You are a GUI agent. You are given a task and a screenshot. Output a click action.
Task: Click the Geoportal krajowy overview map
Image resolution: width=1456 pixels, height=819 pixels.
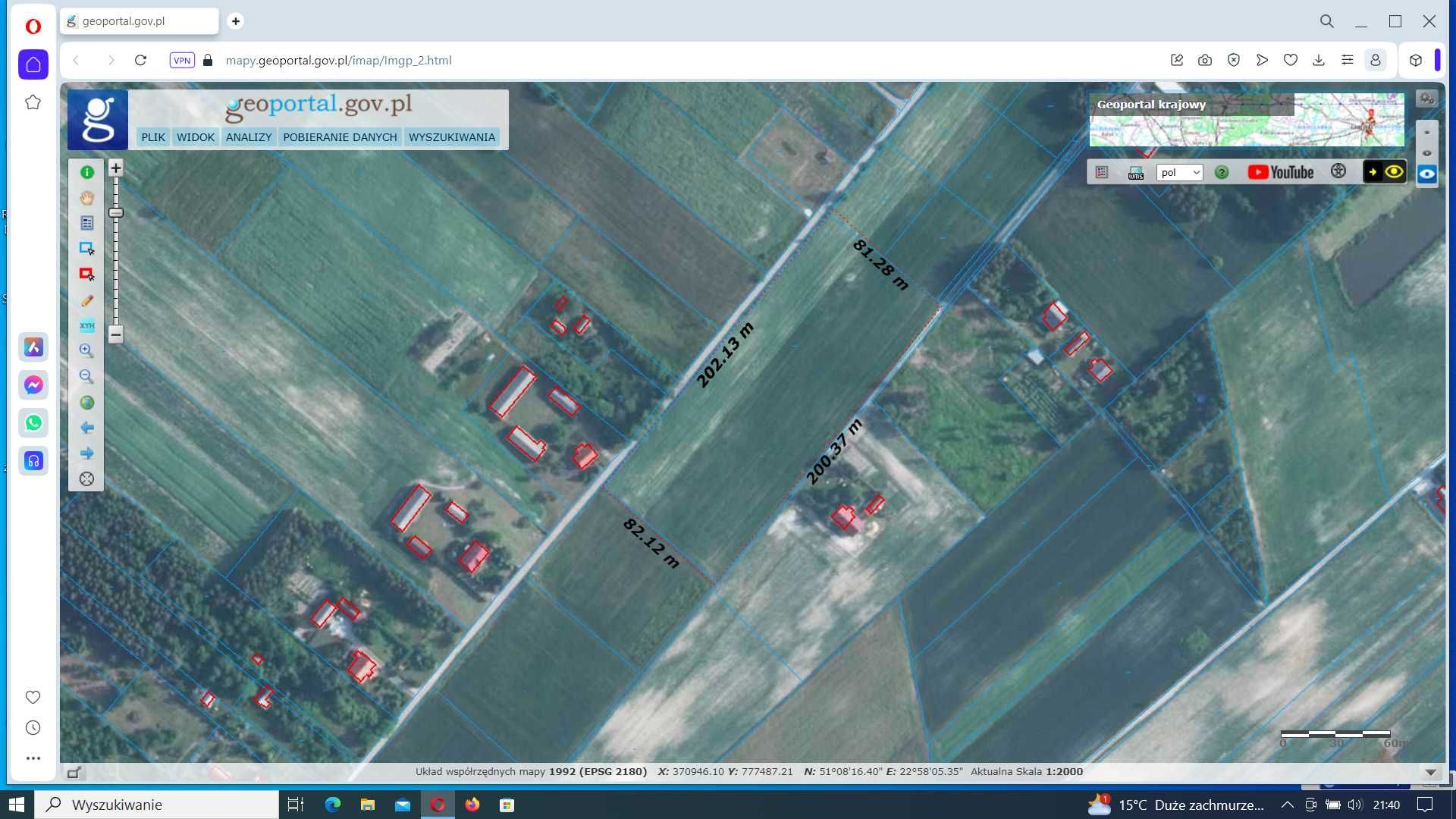[x=1246, y=120]
